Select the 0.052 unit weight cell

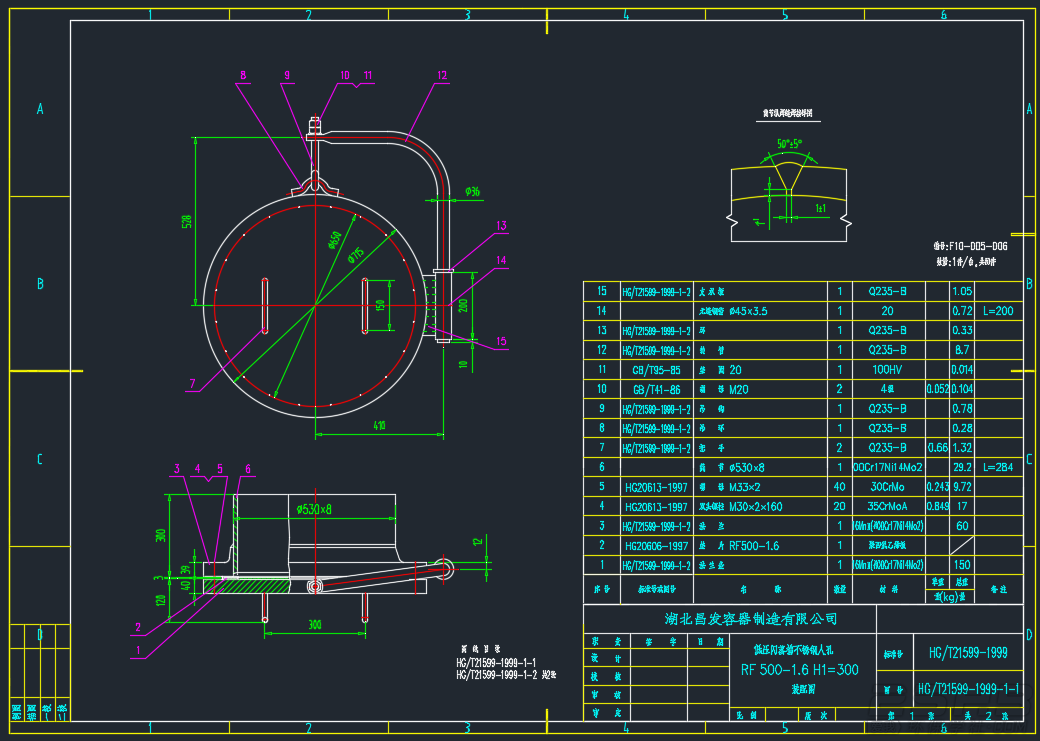[x=937, y=389]
